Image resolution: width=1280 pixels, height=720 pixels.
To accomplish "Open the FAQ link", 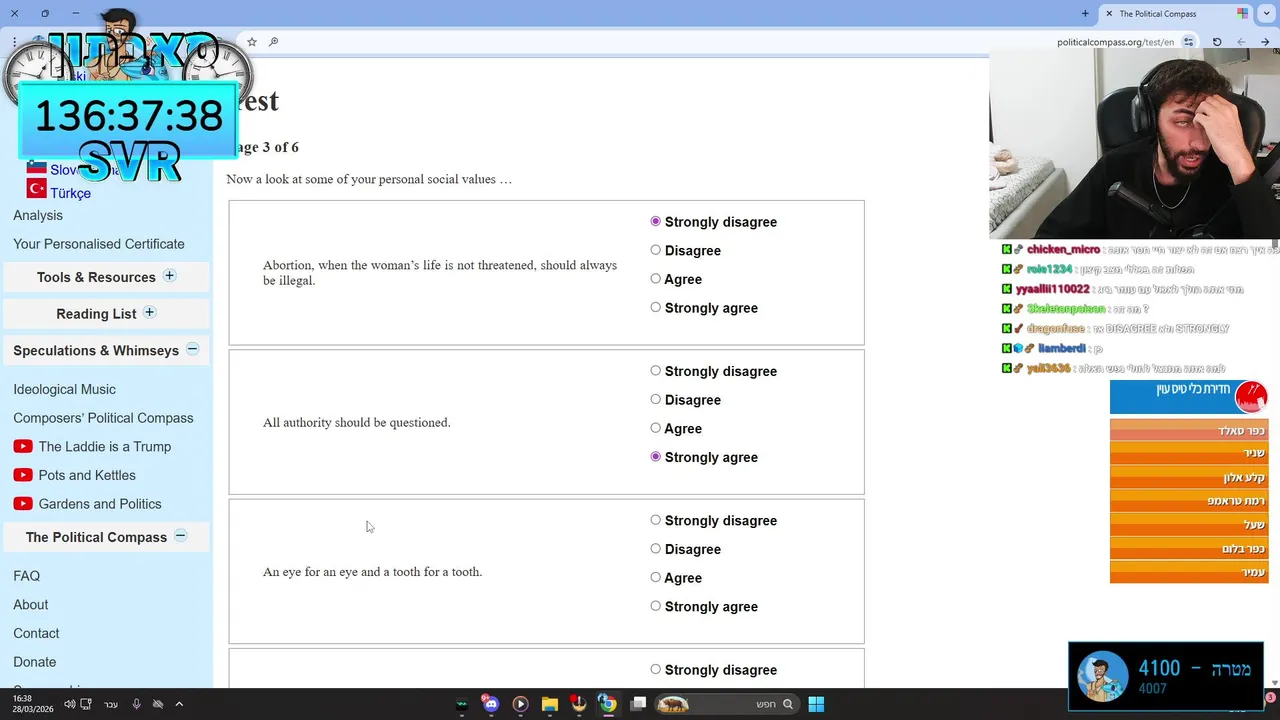I will pyautogui.click(x=26, y=576).
